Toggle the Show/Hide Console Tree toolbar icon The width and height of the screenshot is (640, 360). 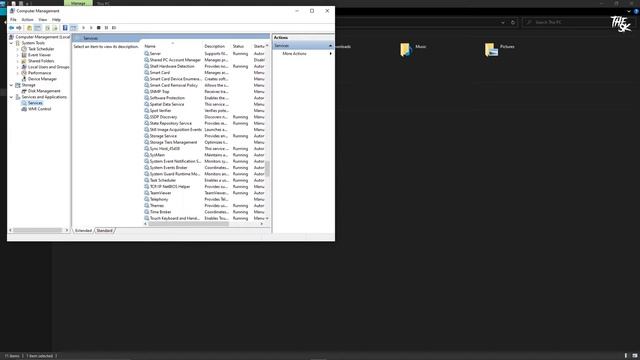(x=38, y=28)
